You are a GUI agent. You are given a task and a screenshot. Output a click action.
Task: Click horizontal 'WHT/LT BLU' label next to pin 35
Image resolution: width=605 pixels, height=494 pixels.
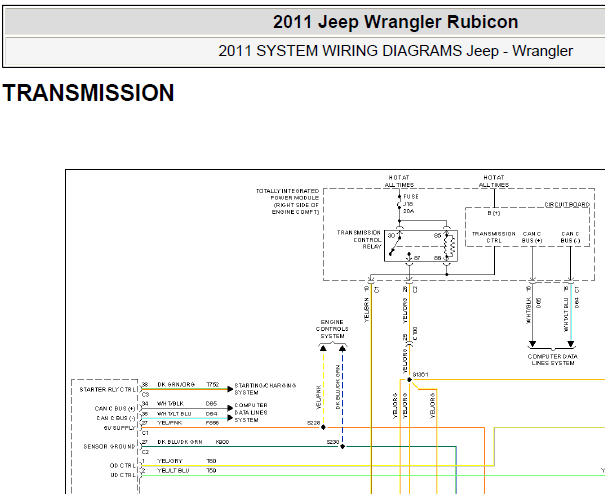pyautogui.click(x=174, y=414)
